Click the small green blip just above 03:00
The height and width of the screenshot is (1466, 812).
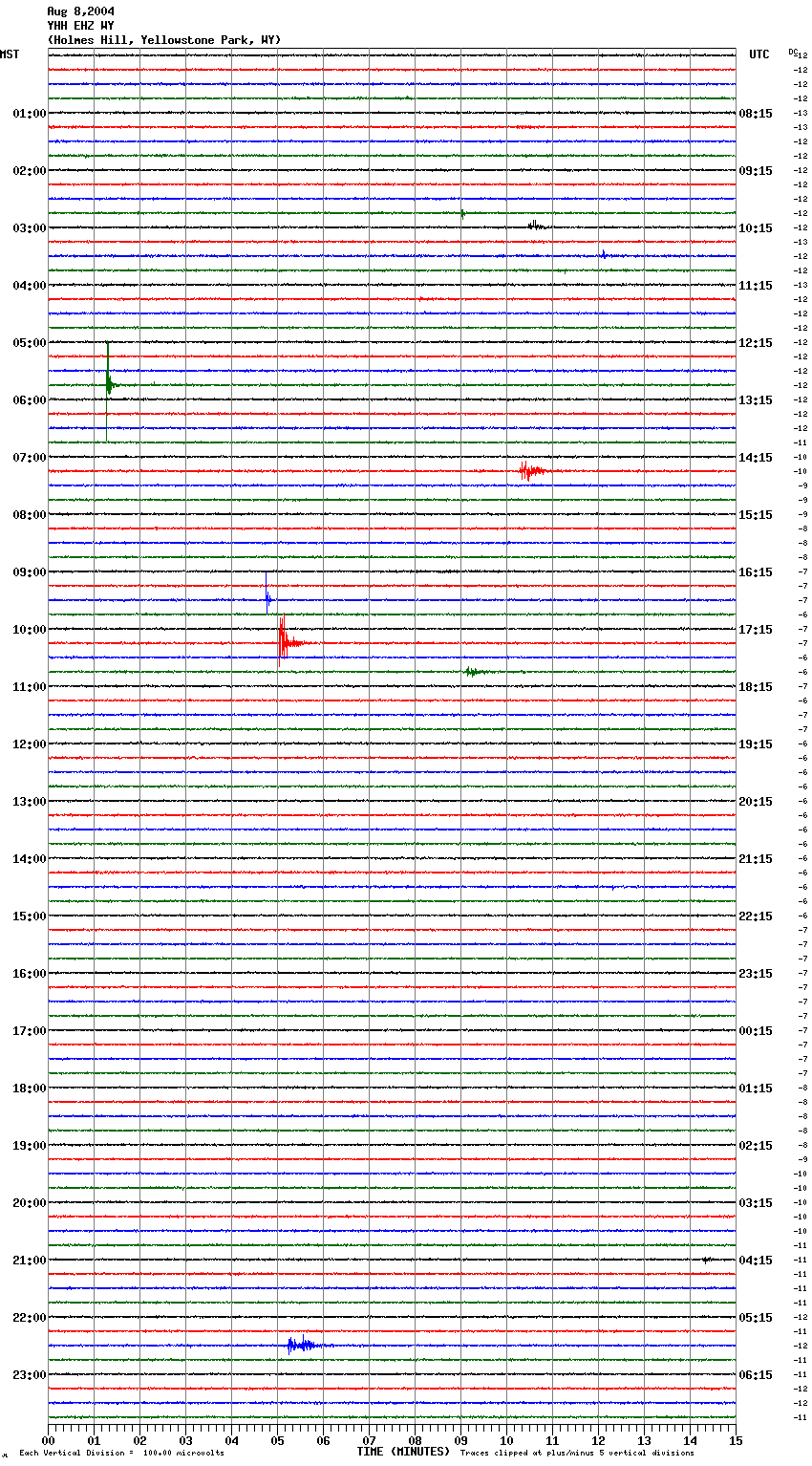click(x=462, y=213)
